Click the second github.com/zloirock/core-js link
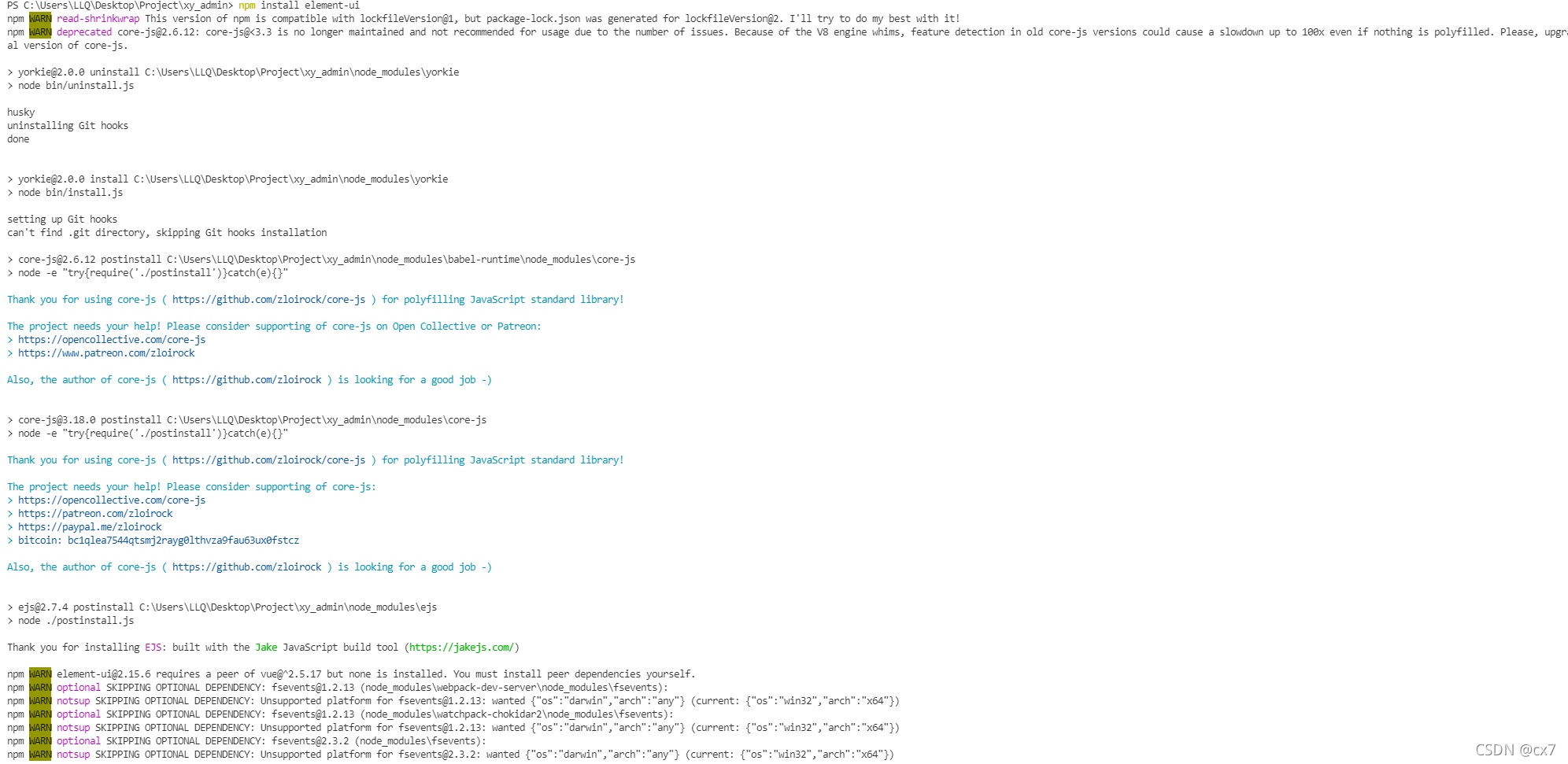 click(268, 460)
